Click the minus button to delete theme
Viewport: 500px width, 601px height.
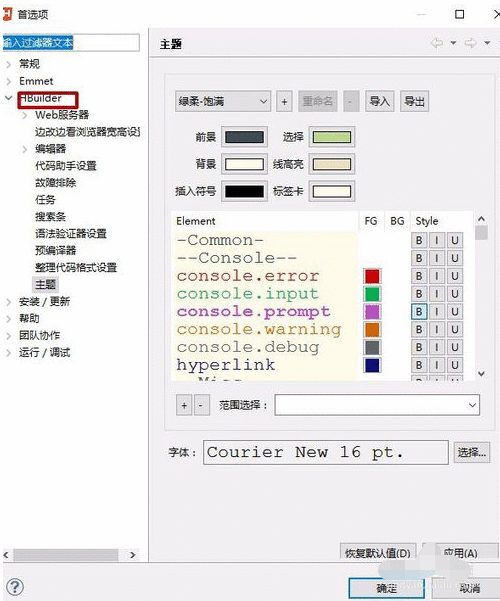pos(351,102)
